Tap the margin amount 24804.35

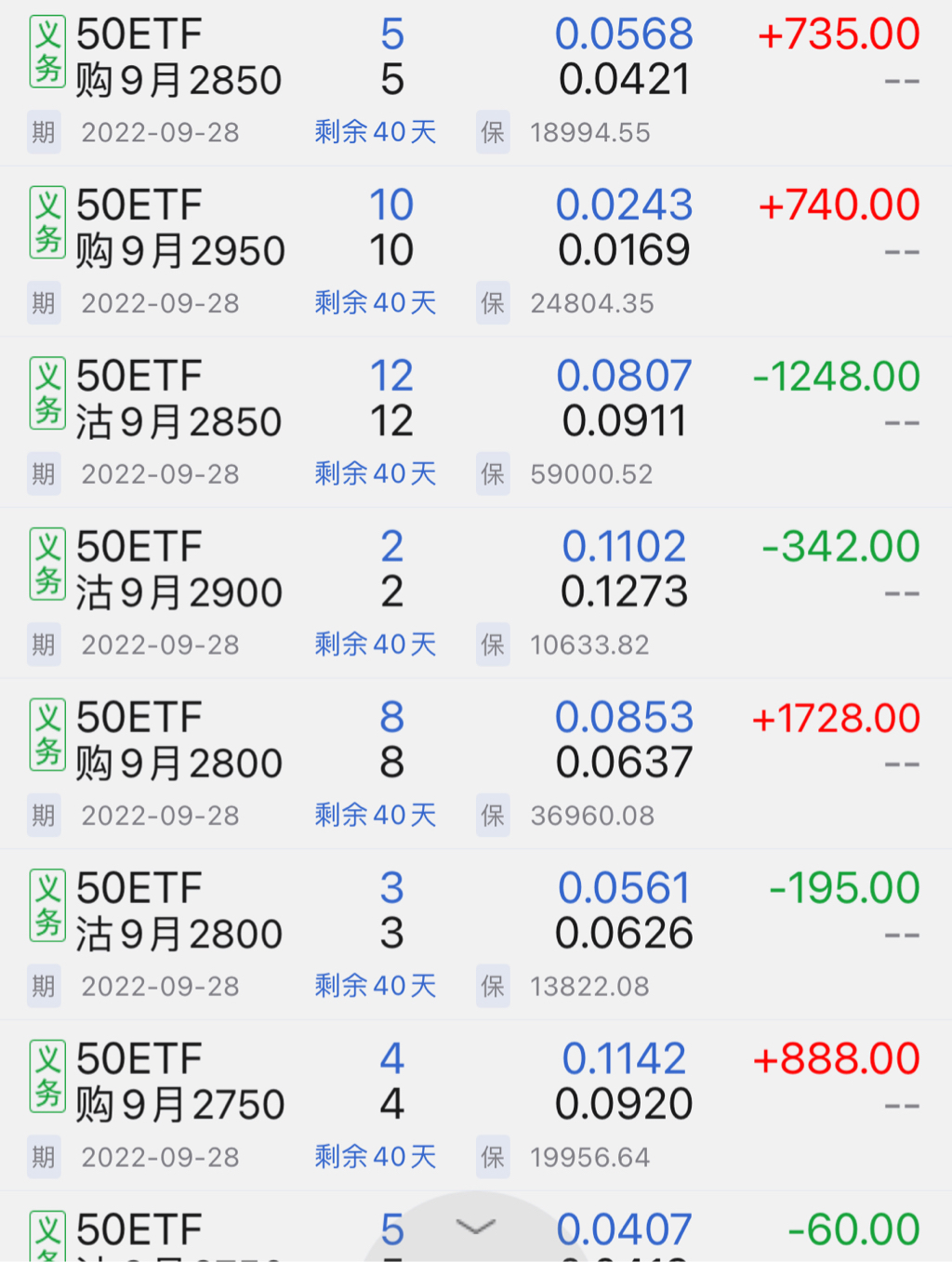click(x=592, y=303)
